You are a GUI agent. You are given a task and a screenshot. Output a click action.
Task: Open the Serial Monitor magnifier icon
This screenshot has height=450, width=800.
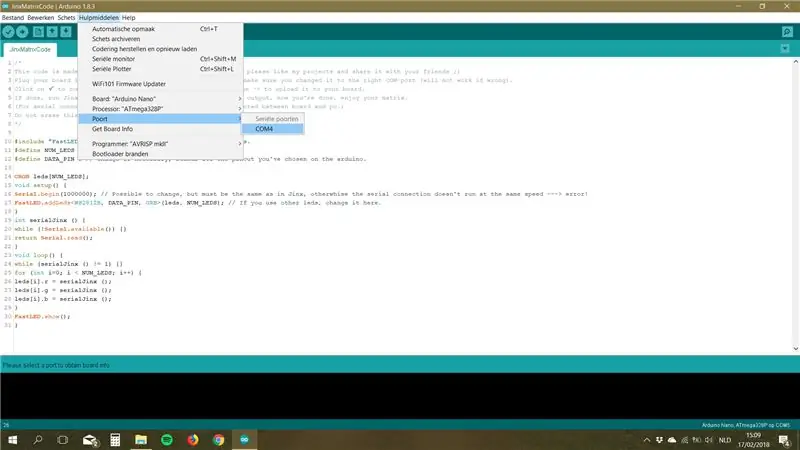pyautogui.click(x=787, y=32)
